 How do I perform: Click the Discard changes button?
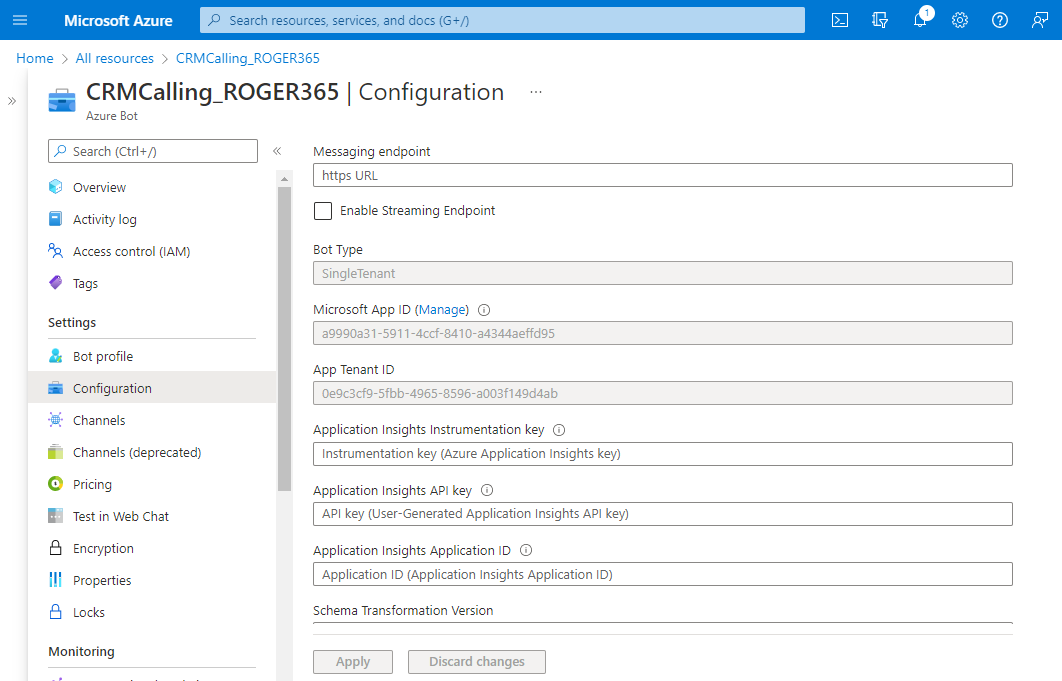click(x=476, y=662)
